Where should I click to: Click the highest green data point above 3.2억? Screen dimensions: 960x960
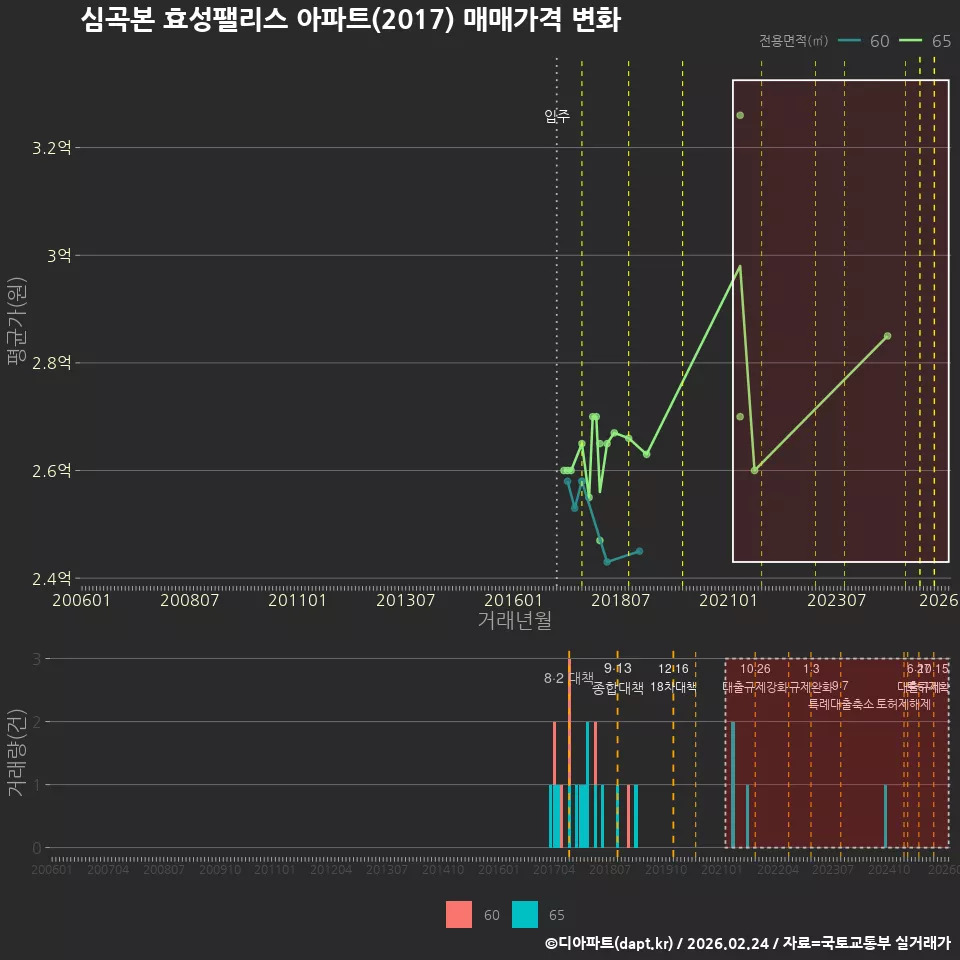740,115
